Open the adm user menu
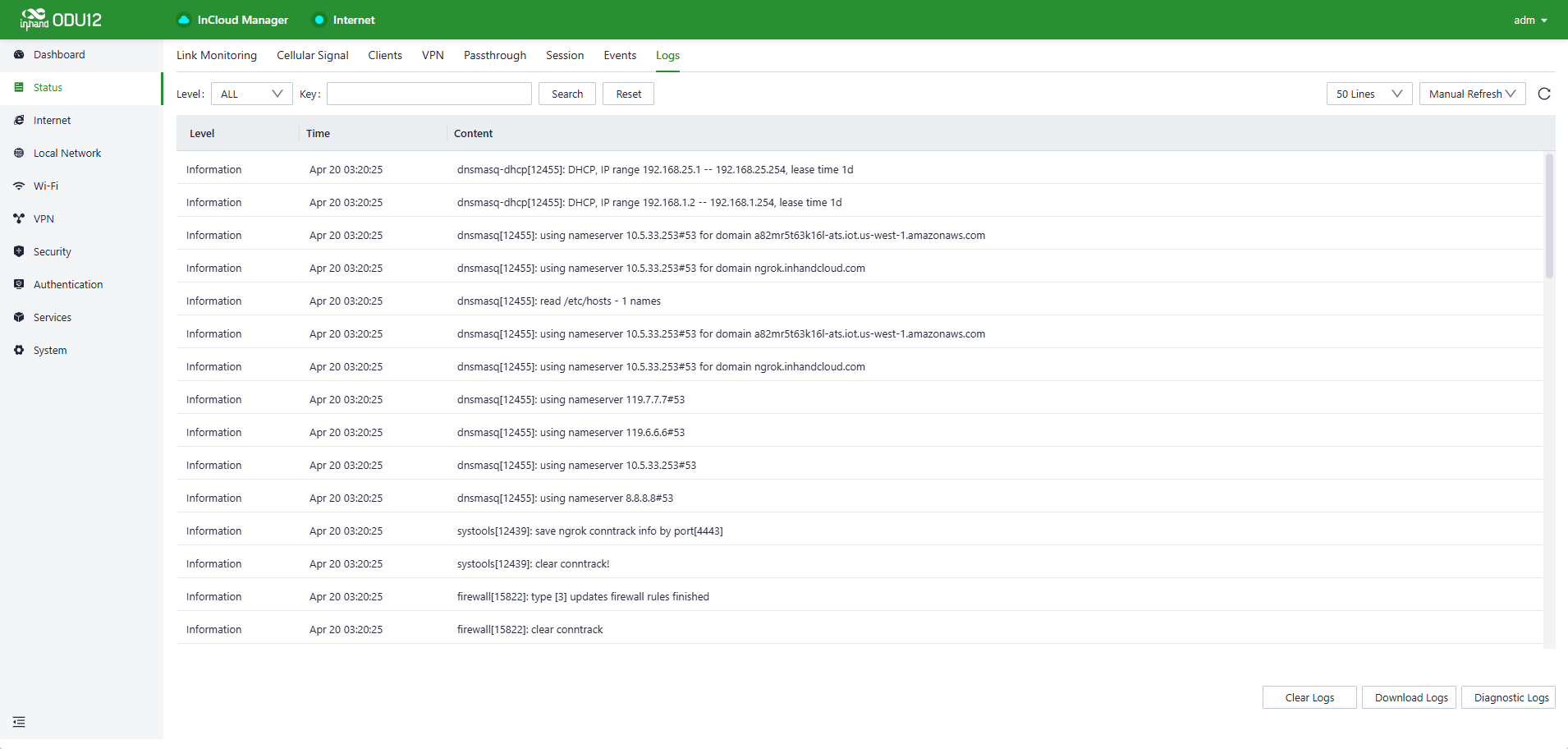The image size is (1568, 749). 1530,21
